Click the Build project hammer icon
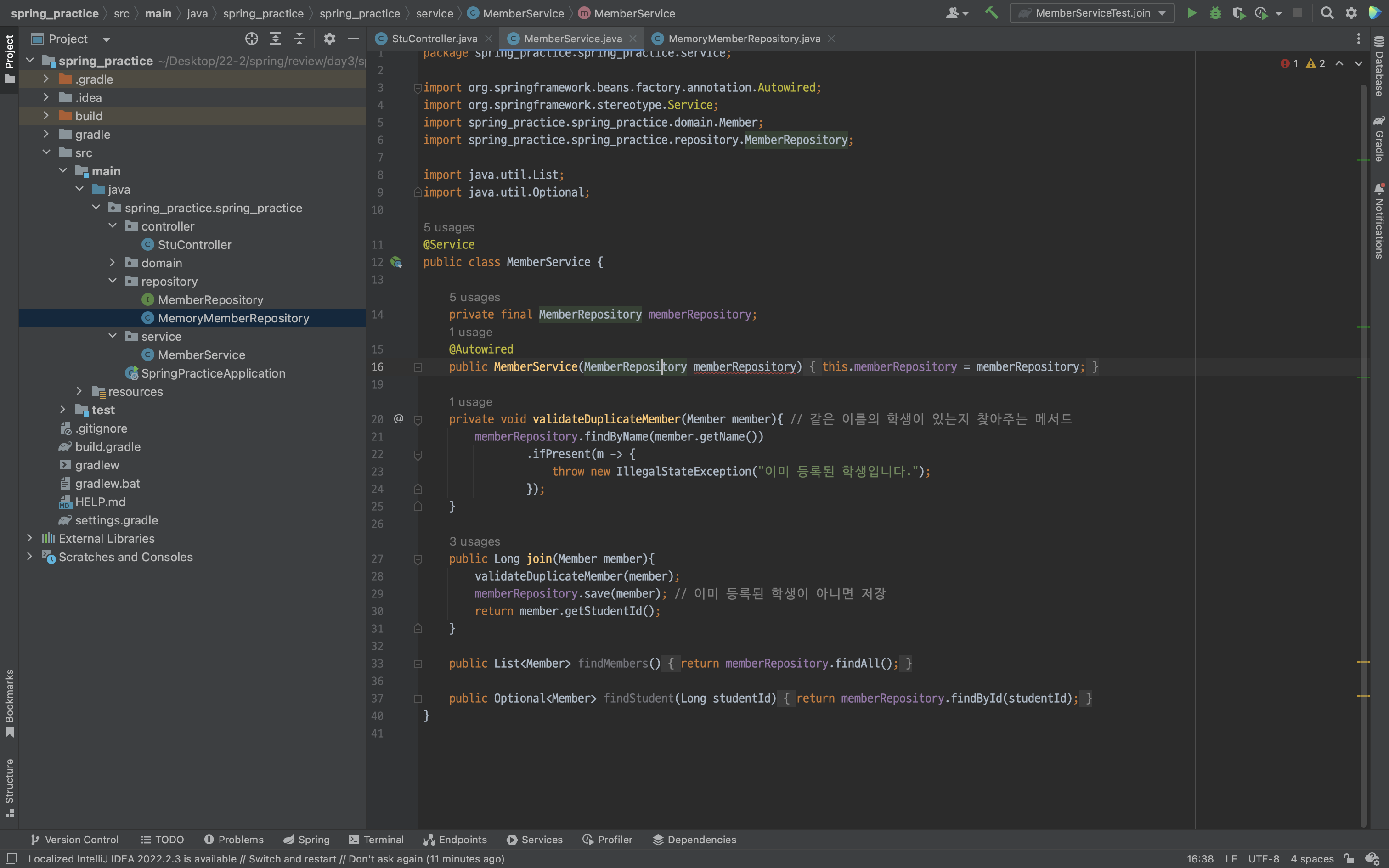The height and width of the screenshot is (868, 1389). pos(991,13)
